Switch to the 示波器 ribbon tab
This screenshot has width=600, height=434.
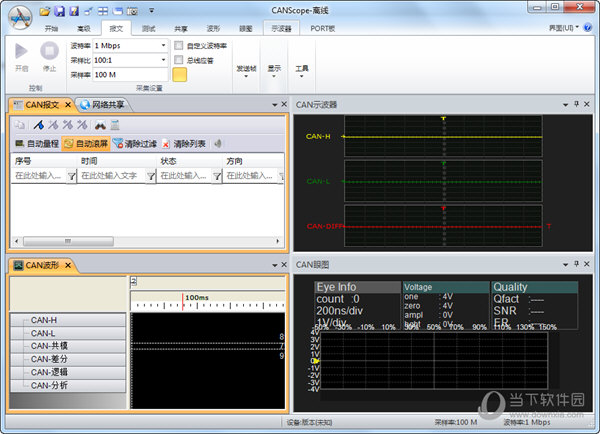pos(281,28)
